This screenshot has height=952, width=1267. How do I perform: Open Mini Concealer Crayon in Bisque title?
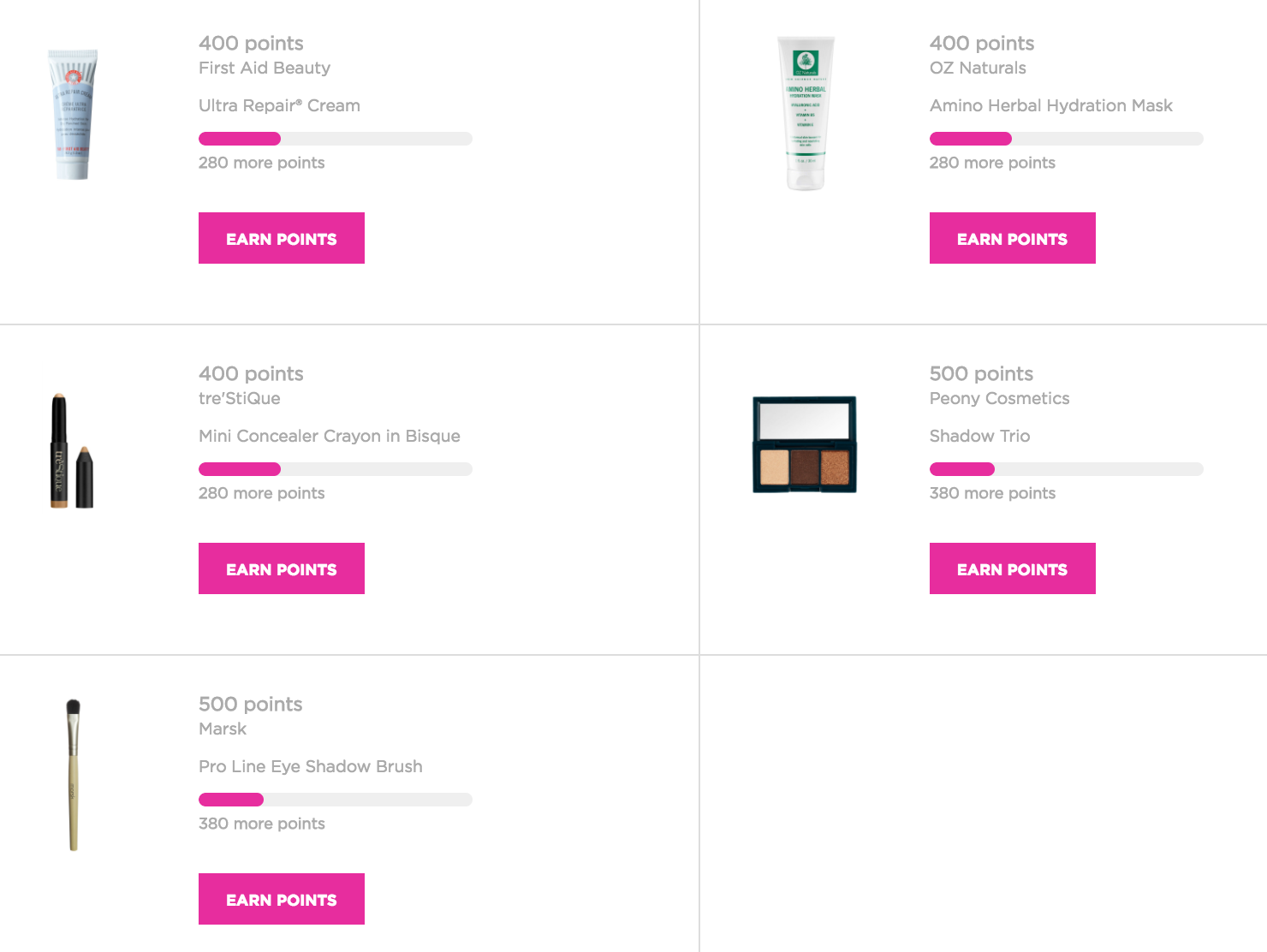click(330, 436)
